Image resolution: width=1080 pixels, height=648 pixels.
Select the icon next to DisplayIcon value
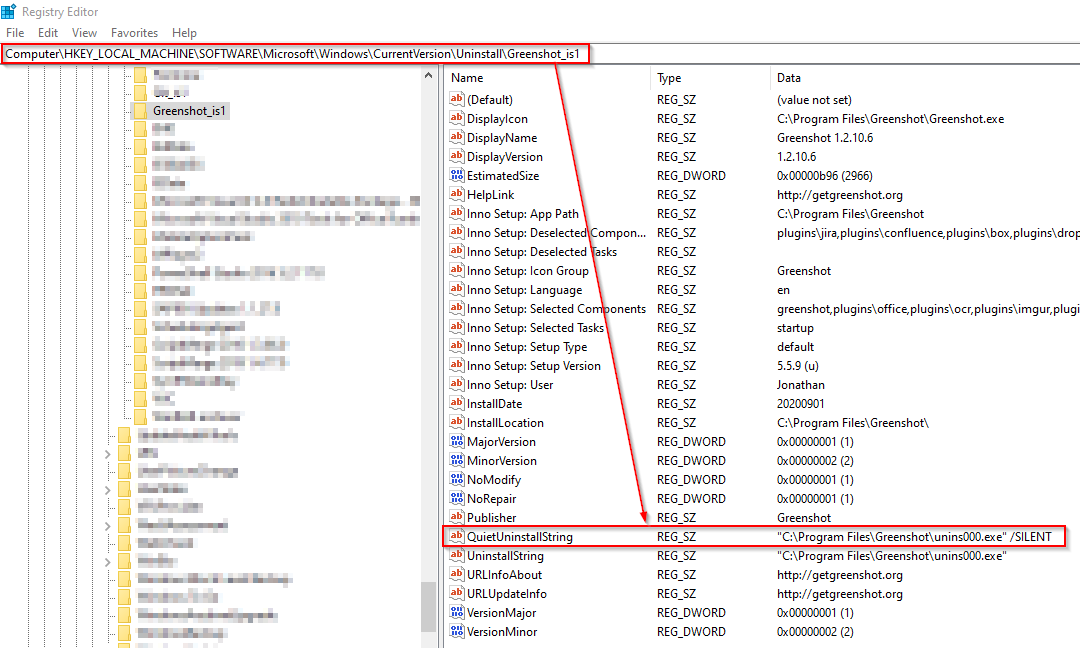(457, 118)
